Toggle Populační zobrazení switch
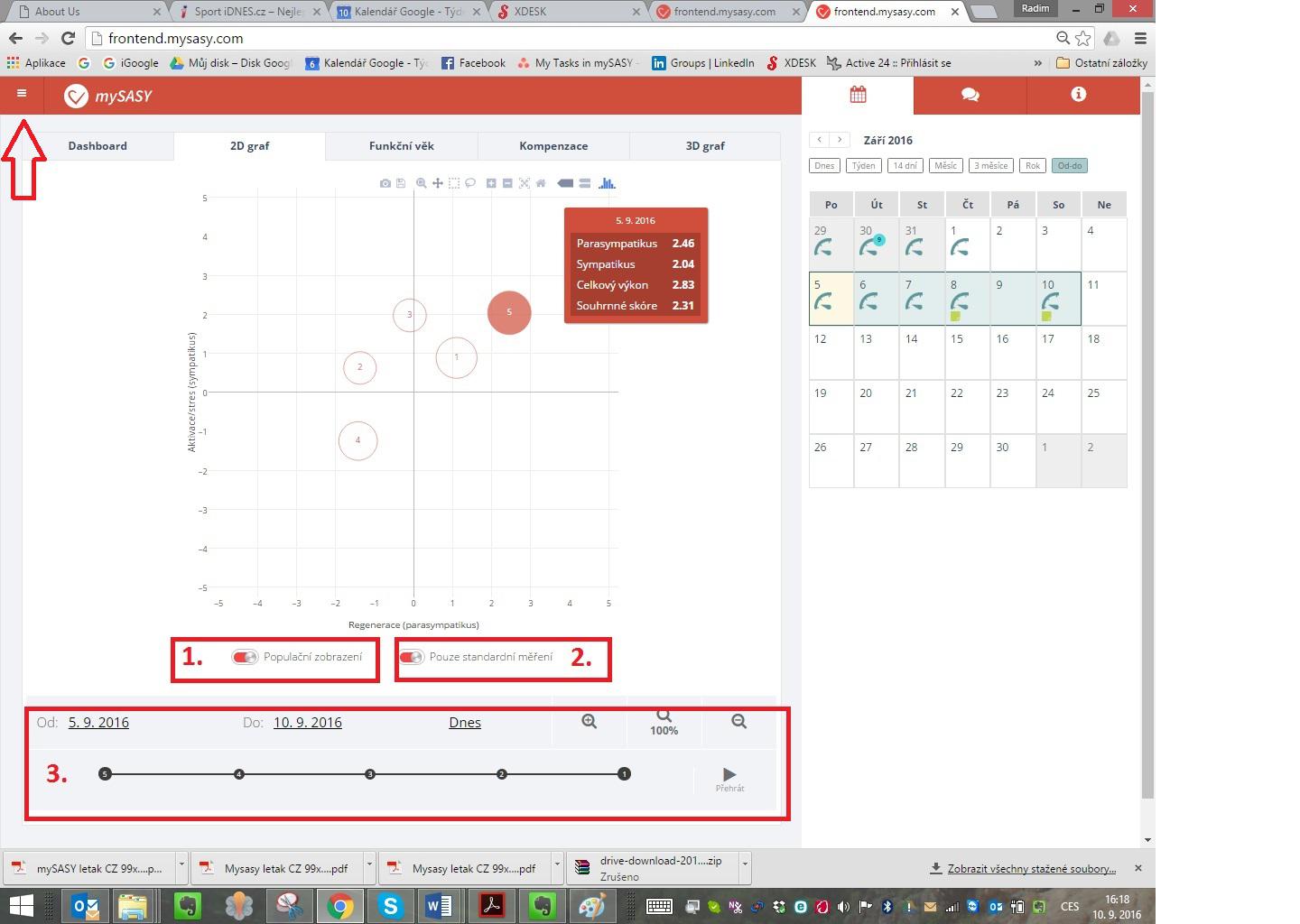1300x924 pixels. point(245,657)
